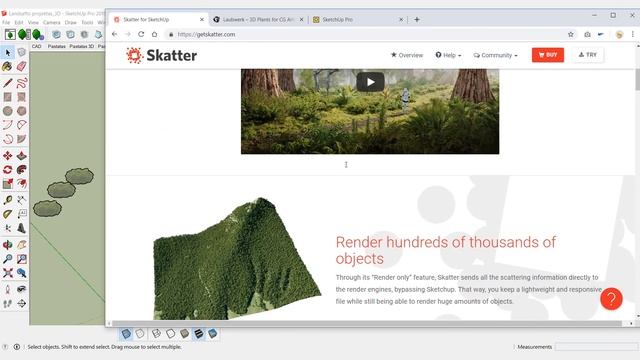Pick the Pie arc tool
The height and width of the screenshot is (360, 640).
point(22,139)
